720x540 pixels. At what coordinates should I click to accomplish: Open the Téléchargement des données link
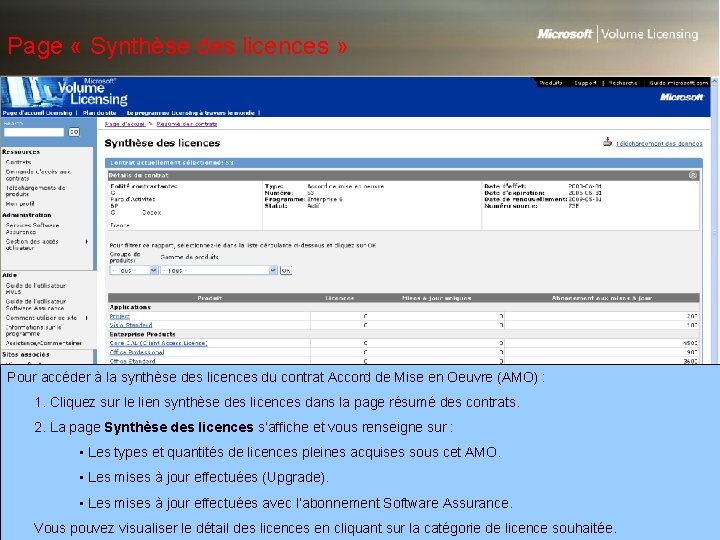coord(659,144)
